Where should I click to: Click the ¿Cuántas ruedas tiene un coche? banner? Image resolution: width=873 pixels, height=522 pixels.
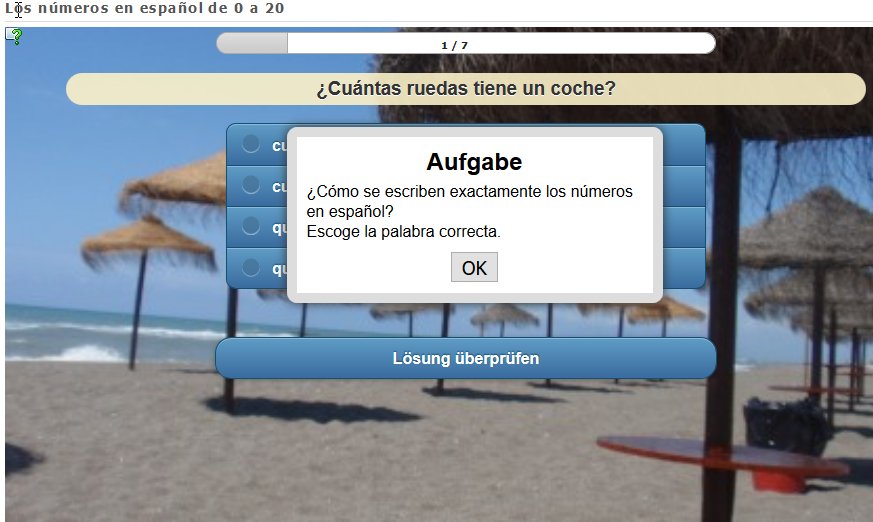[x=465, y=89]
